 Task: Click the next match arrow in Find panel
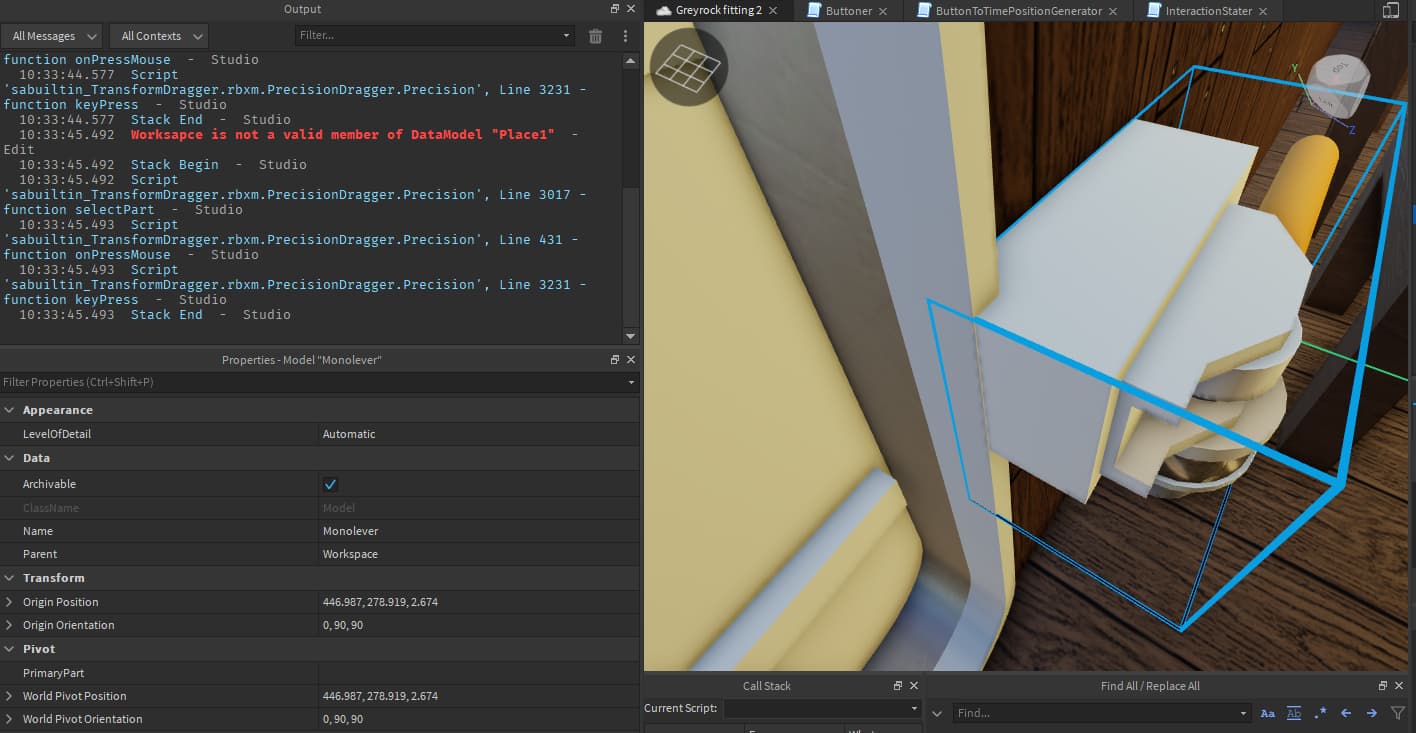(1369, 713)
